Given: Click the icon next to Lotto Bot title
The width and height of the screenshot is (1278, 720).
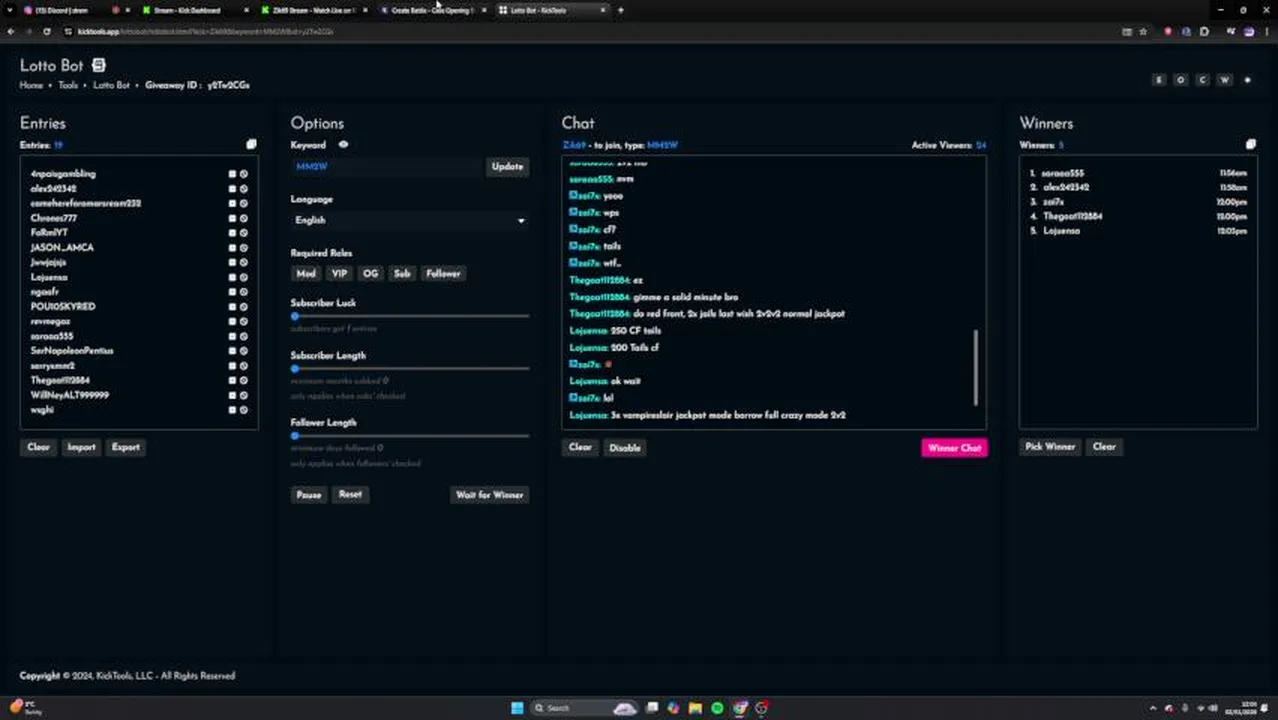Looking at the screenshot, I should click(98, 65).
